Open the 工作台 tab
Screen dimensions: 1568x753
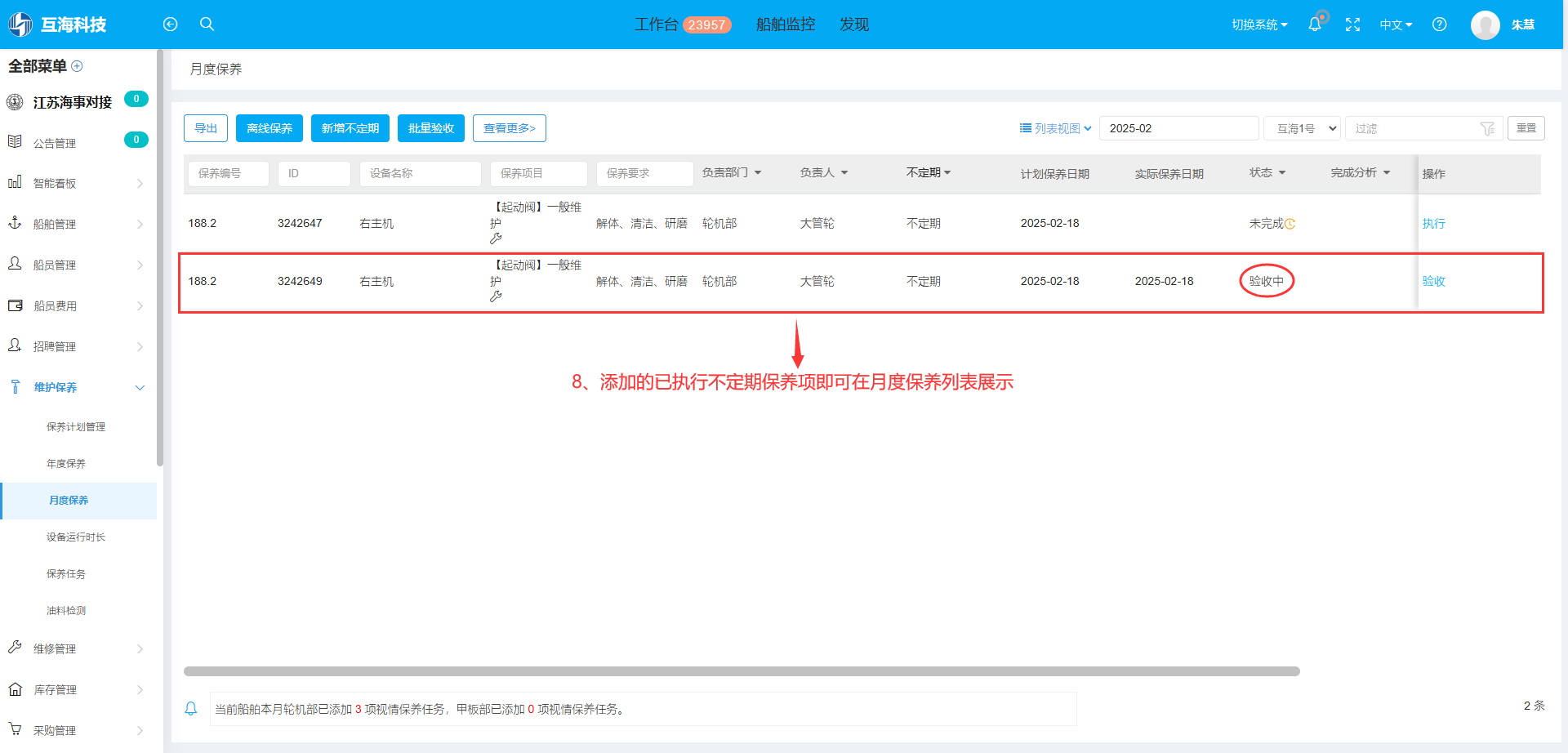point(682,25)
